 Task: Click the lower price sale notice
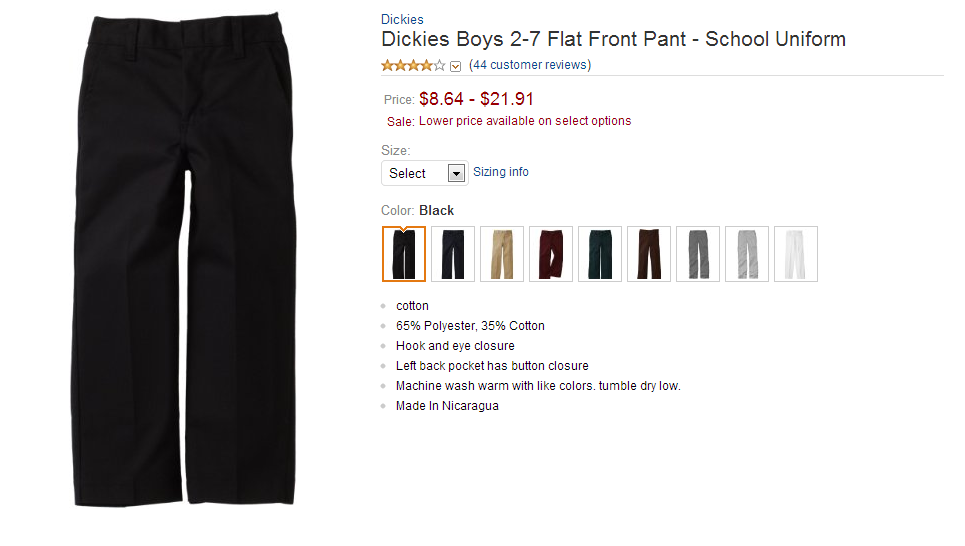click(525, 121)
